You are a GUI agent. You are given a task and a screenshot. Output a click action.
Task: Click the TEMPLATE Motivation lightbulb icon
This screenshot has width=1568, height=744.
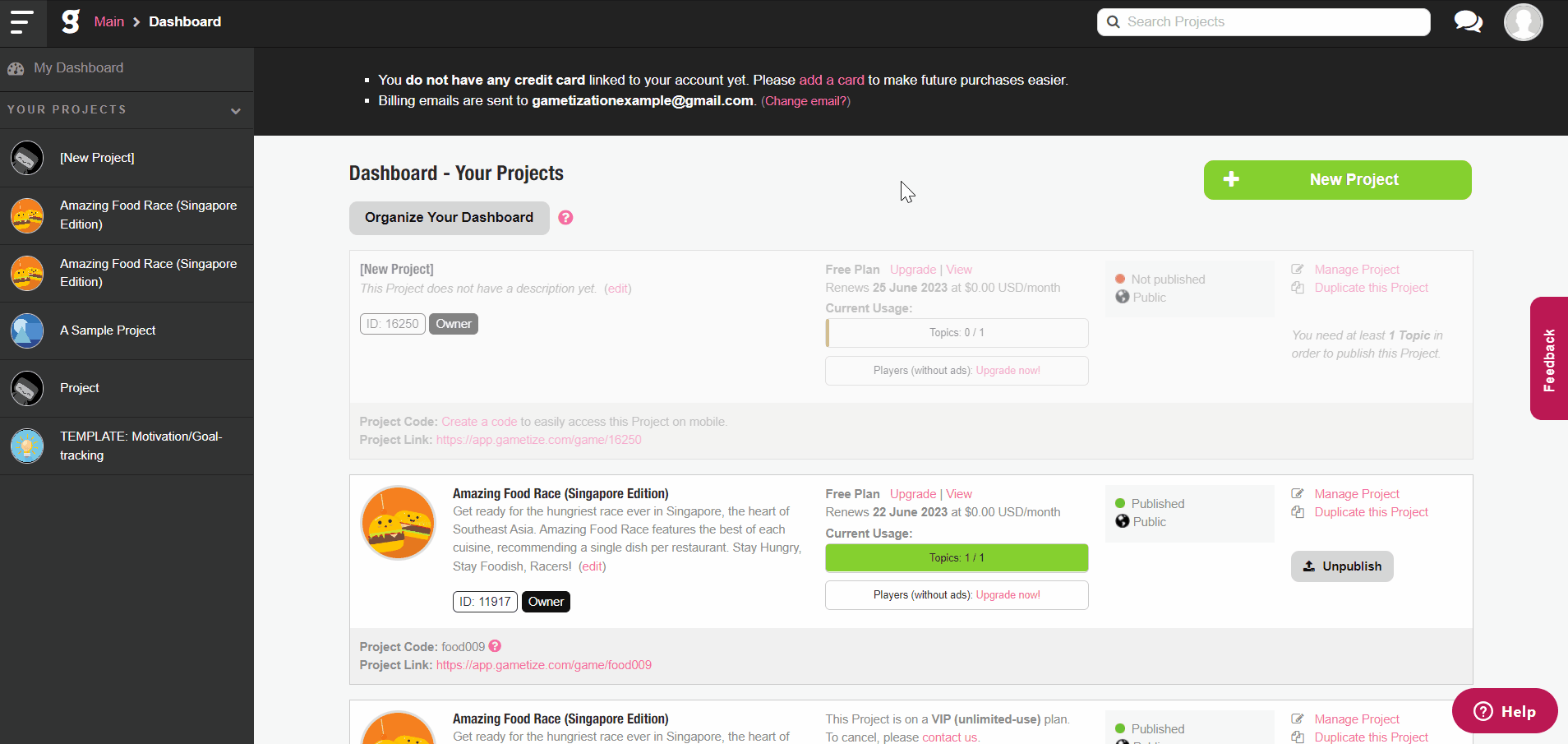[27, 446]
